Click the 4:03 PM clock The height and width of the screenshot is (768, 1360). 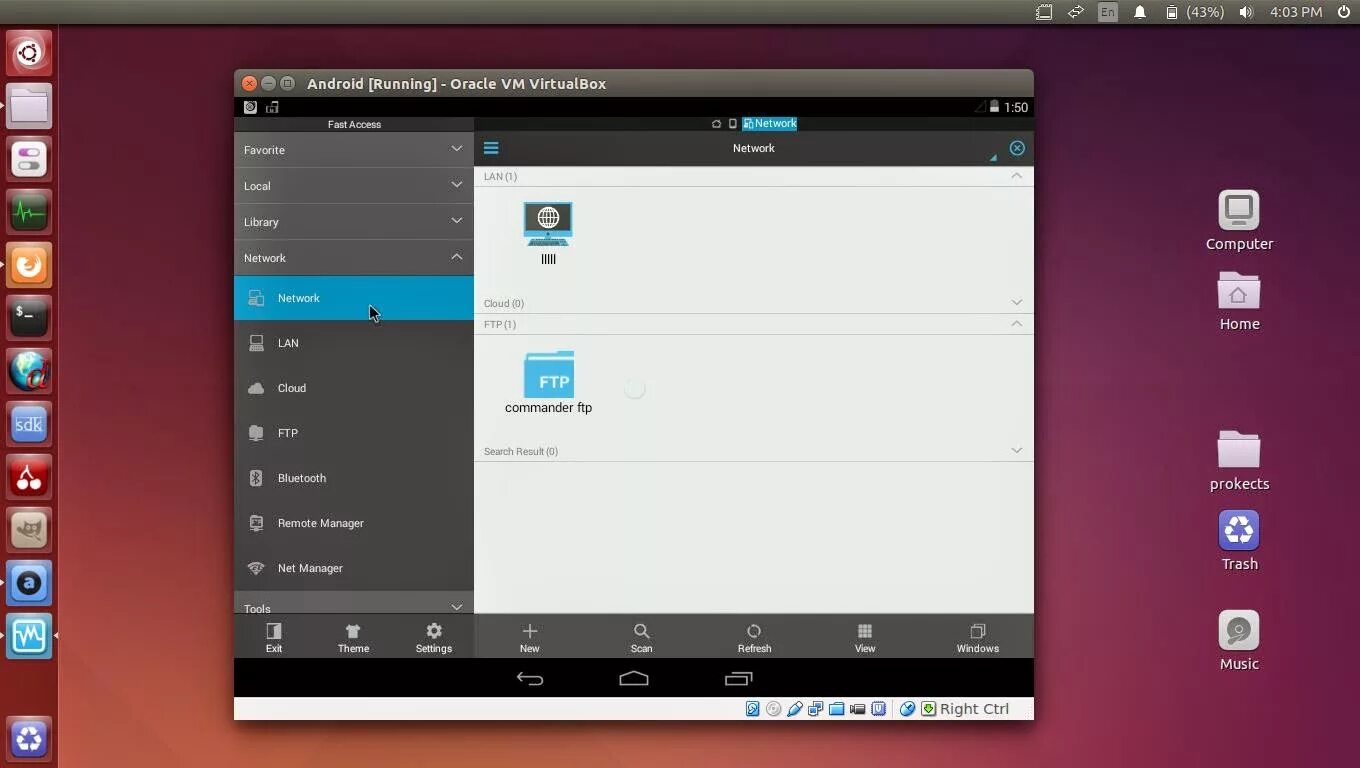1296,12
